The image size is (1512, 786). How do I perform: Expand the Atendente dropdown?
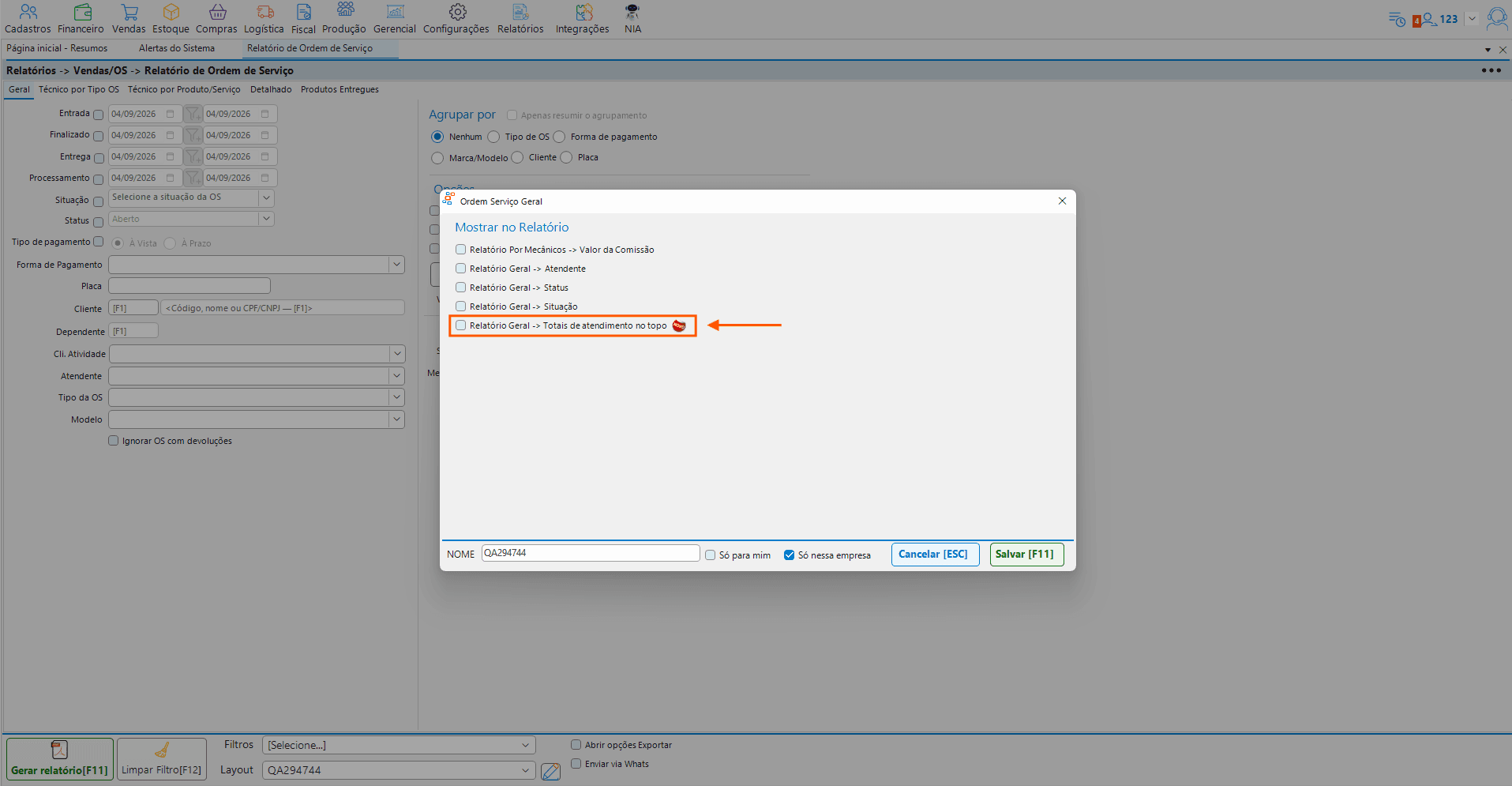(396, 376)
